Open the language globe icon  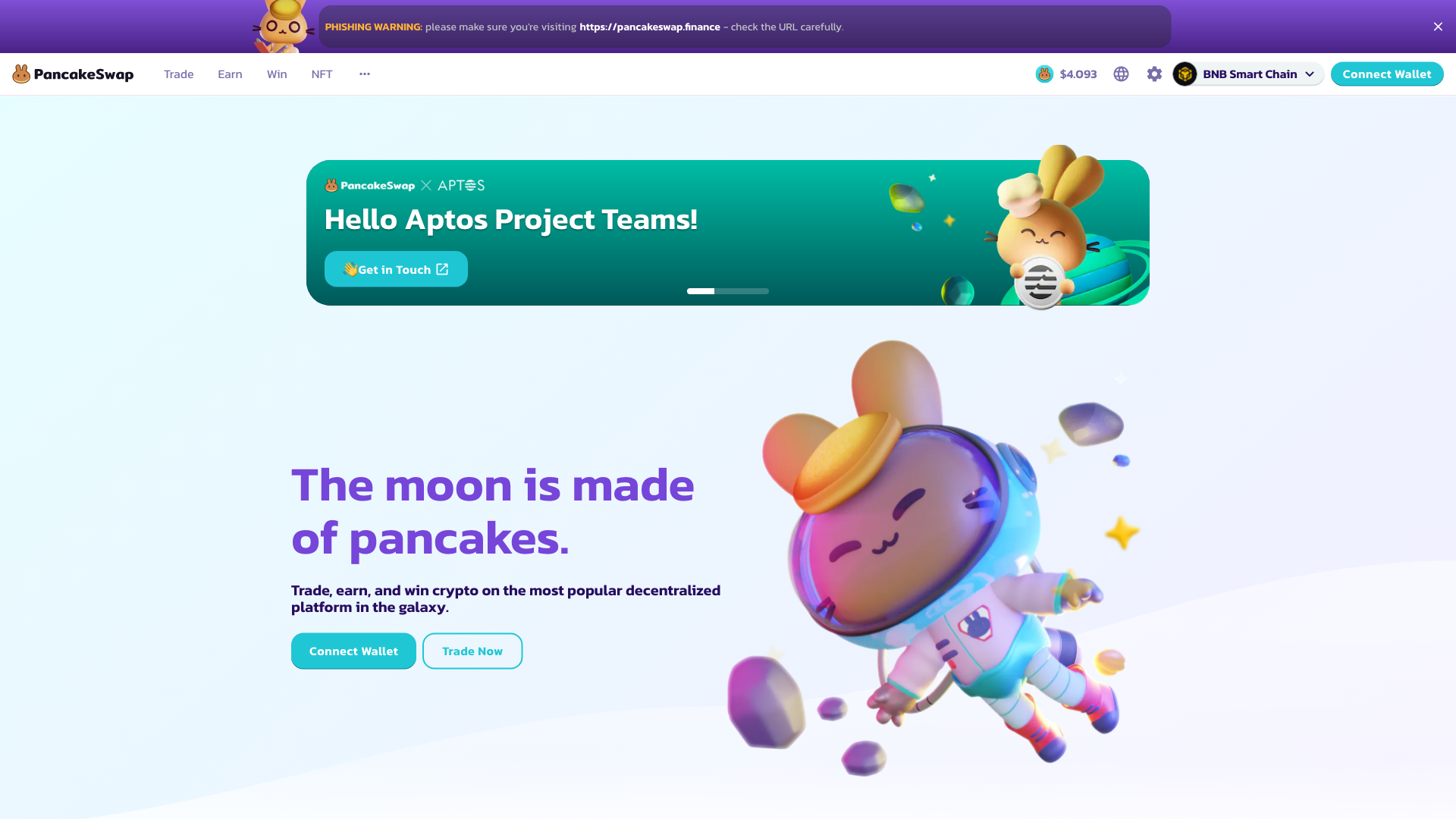coord(1121,74)
